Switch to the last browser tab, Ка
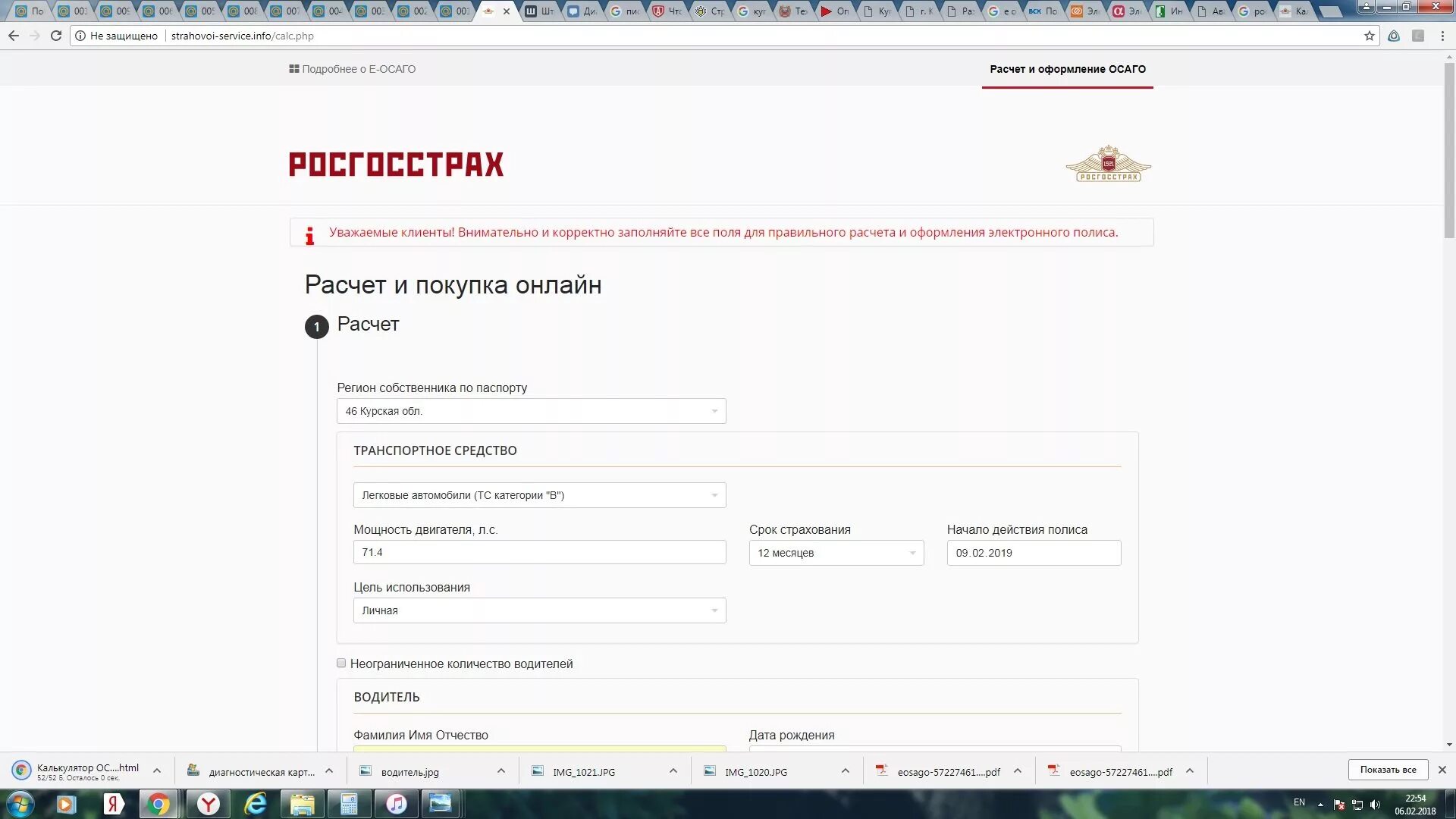Viewport: 1456px width, 819px height. (x=1294, y=11)
